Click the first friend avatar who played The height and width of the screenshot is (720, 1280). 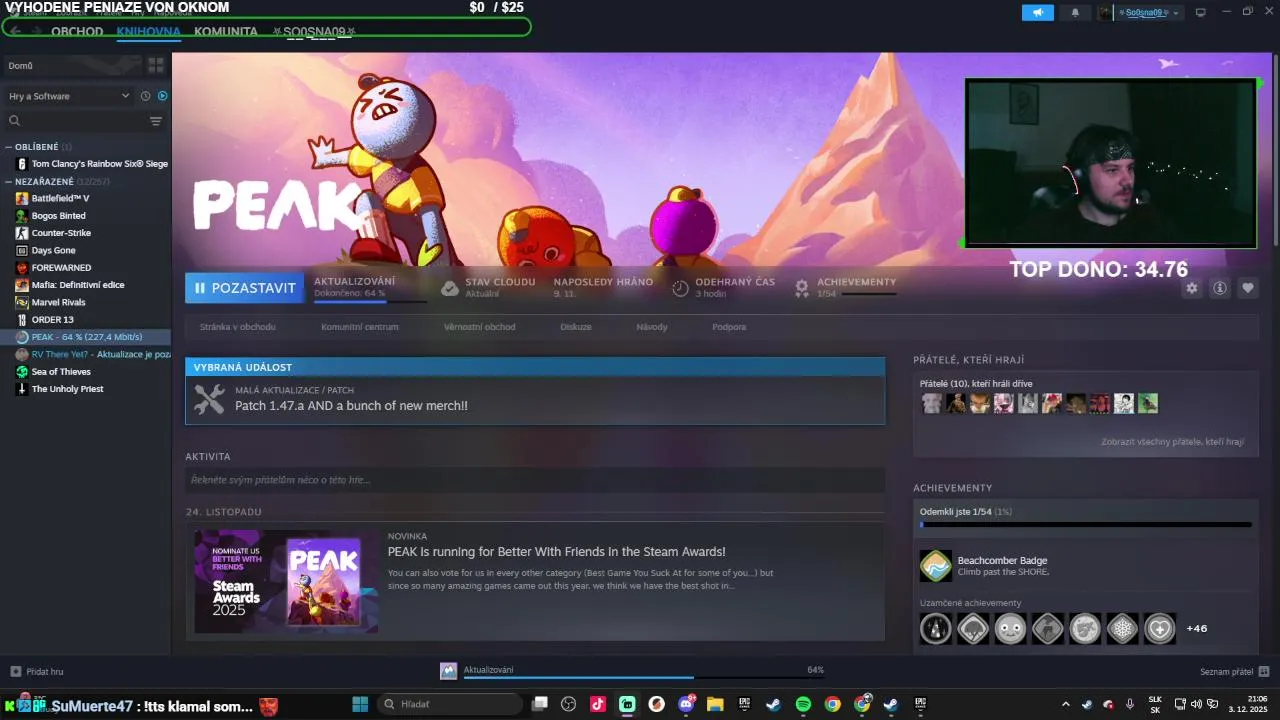(x=931, y=403)
